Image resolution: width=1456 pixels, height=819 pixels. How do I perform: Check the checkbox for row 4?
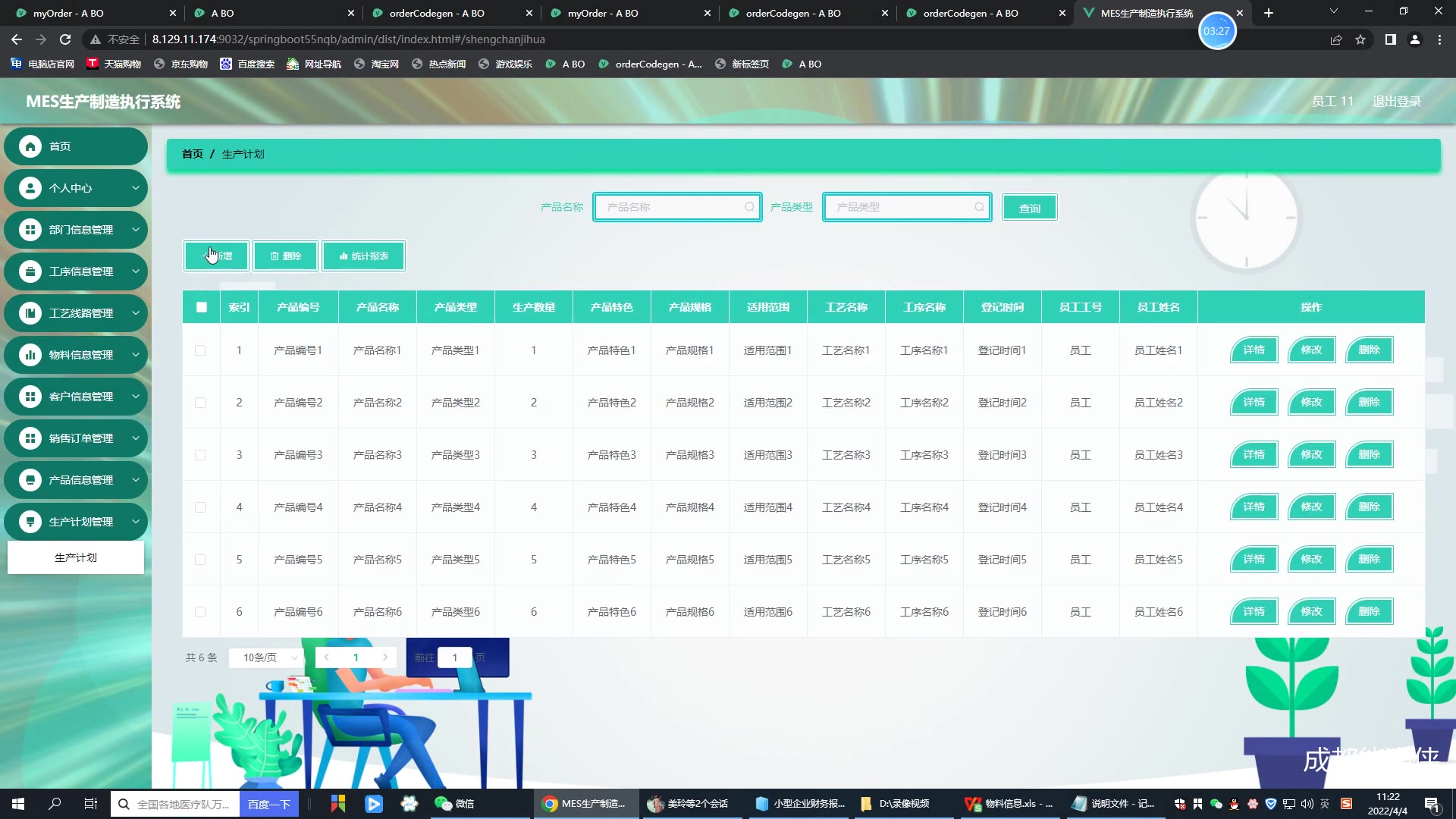point(200,507)
